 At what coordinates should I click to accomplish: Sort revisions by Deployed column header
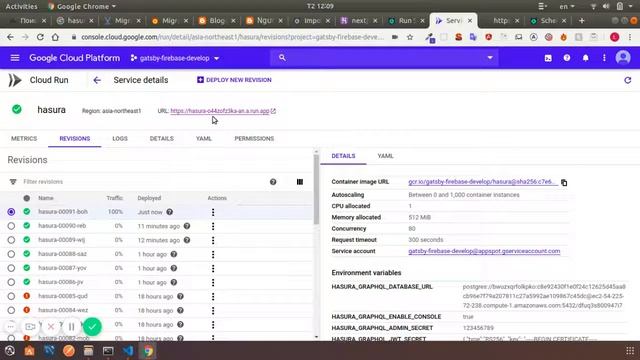149,198
